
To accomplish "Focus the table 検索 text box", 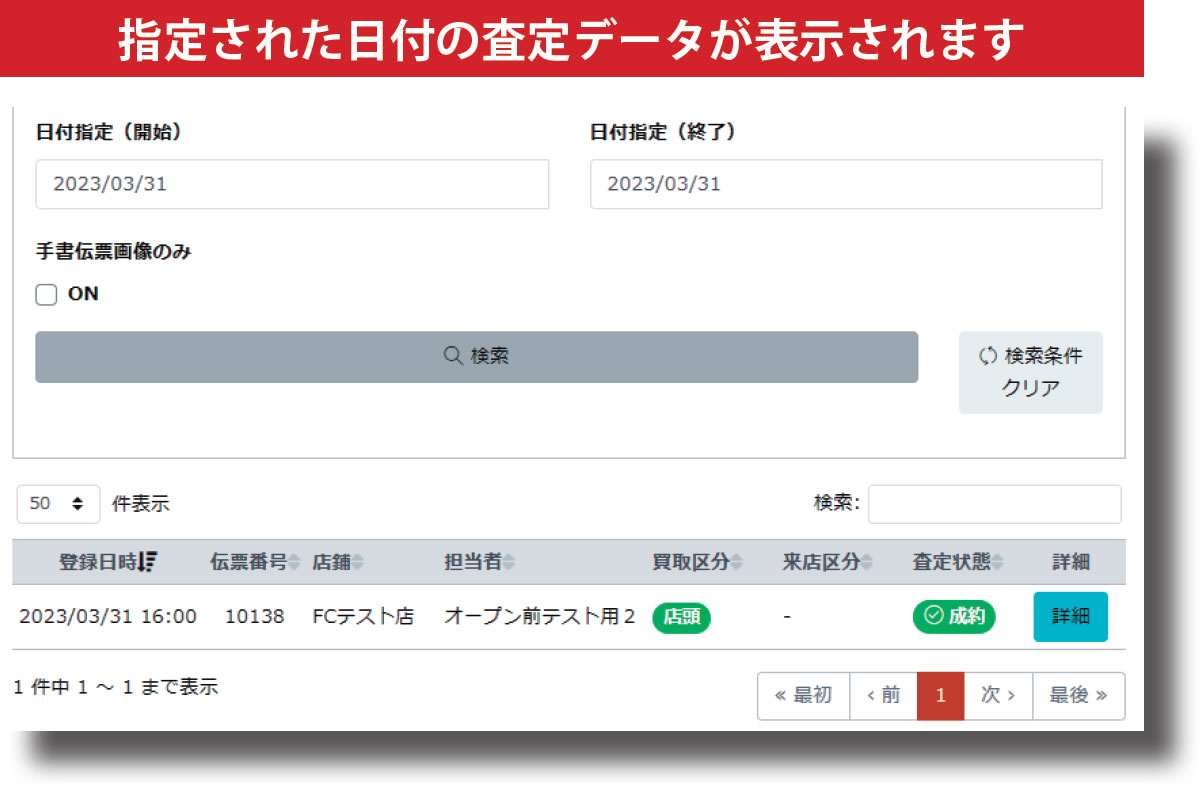I will 994,504.
